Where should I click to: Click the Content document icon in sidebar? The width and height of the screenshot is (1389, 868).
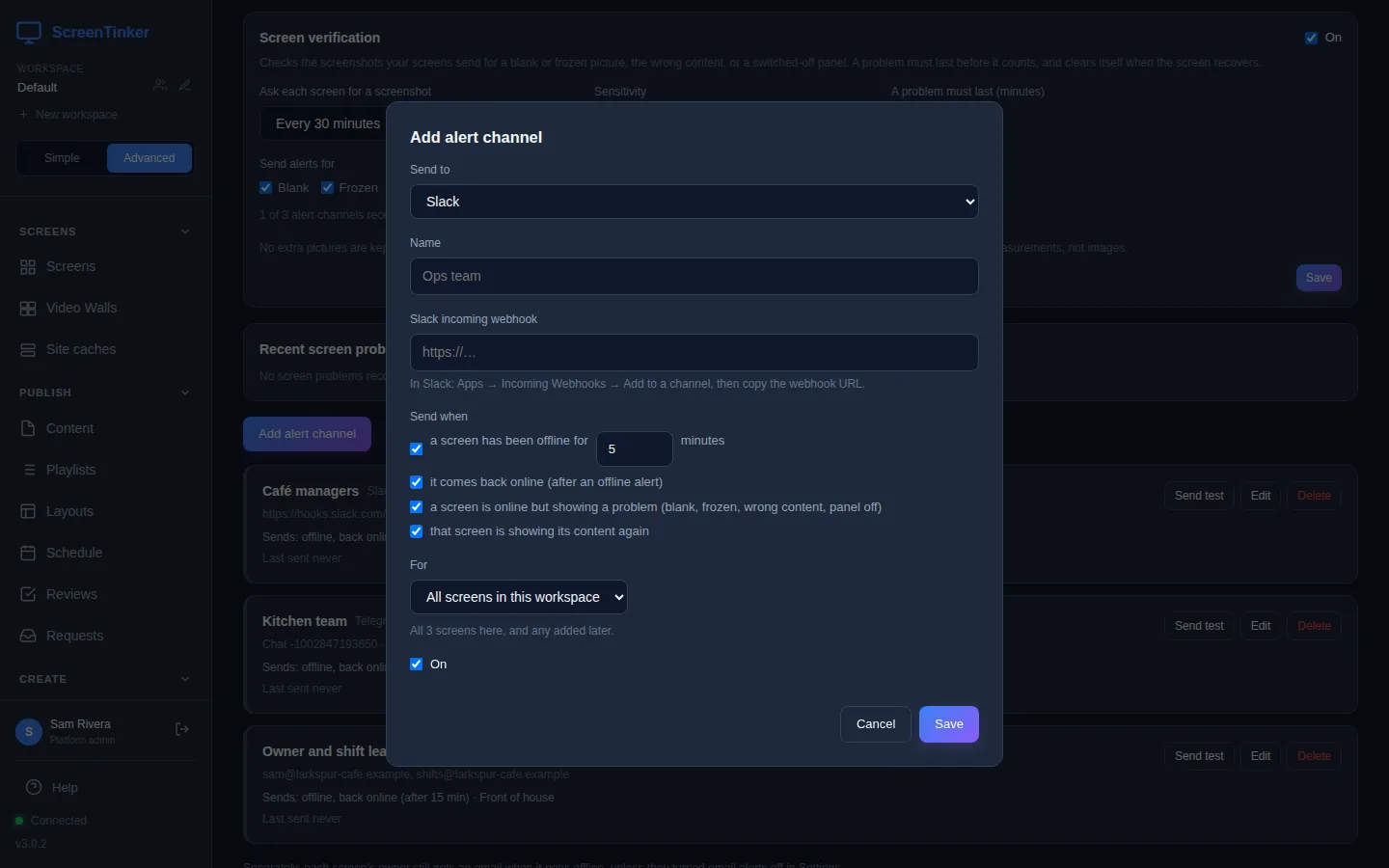(x=28, y=428)
